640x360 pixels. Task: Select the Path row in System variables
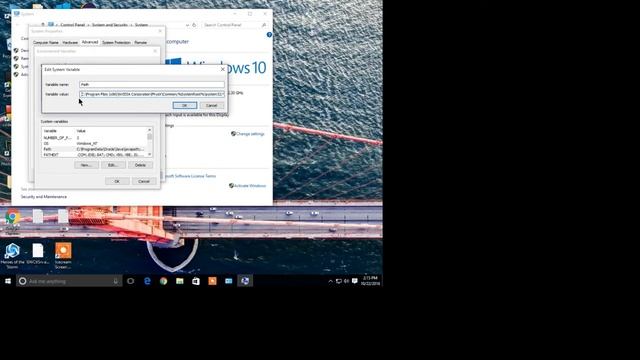pos(95,149)
